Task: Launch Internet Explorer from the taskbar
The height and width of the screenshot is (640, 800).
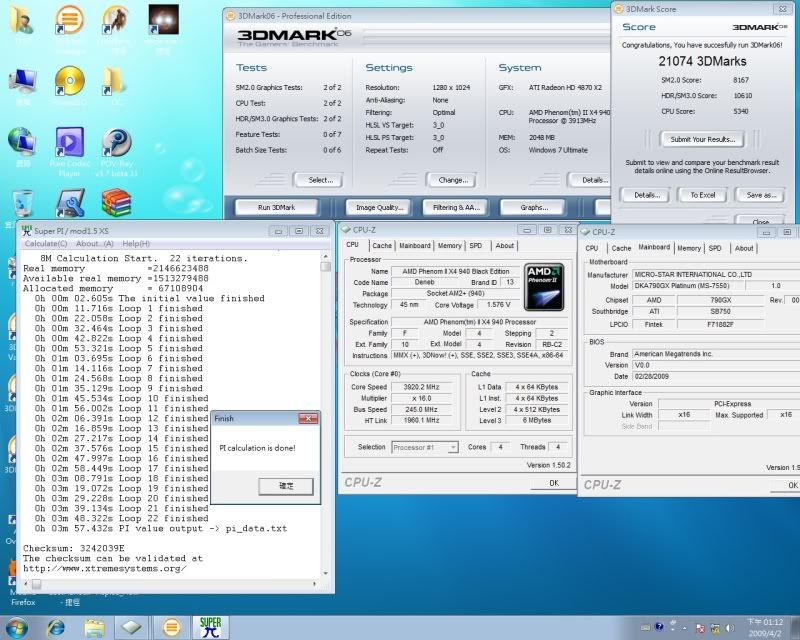Action: [x=56, y=627]
